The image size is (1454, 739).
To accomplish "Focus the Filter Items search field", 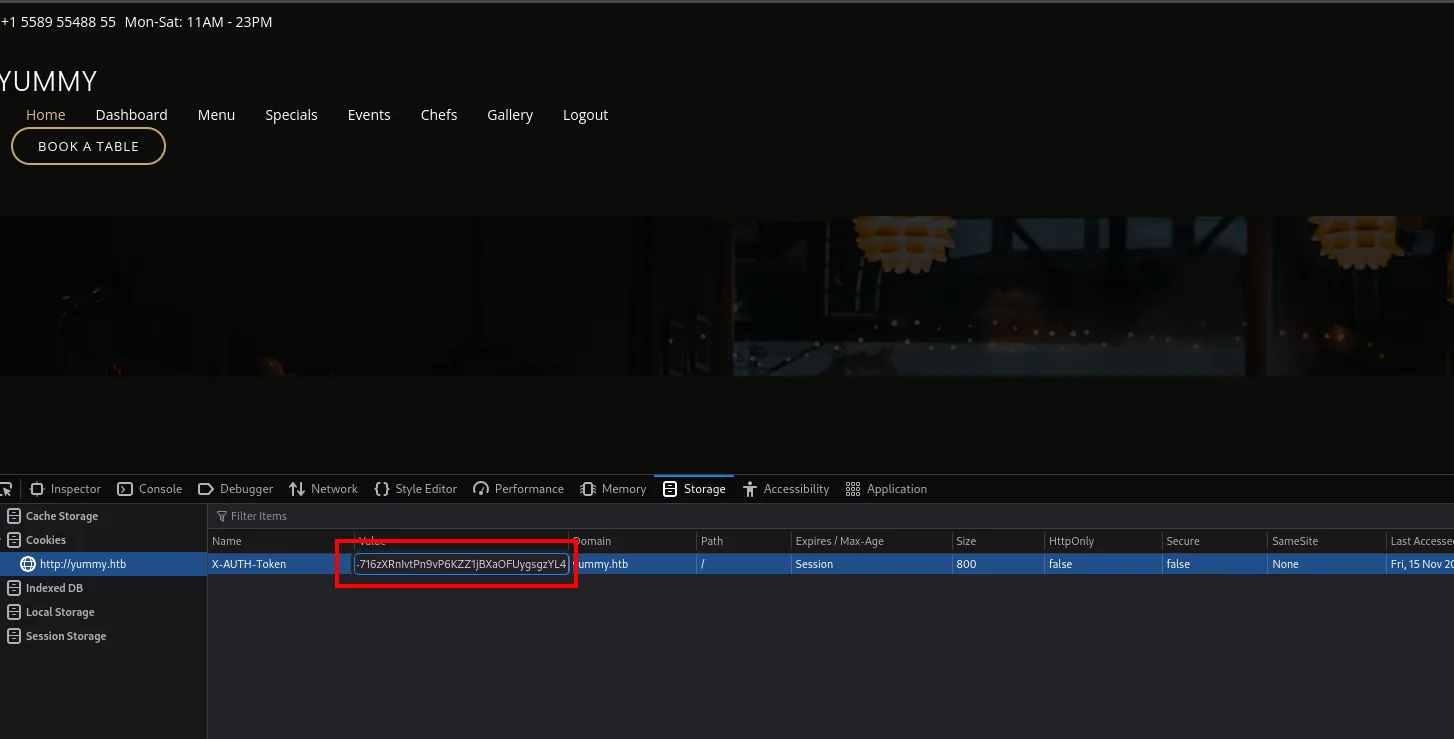I will pos(258,516).
